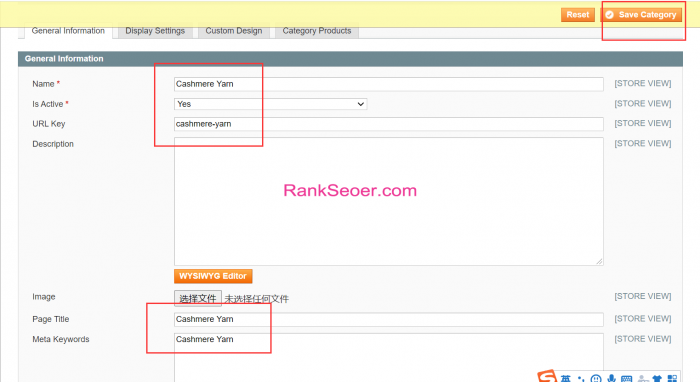This screenshot has width=700, height=382.
Task: Click the General Information section header
Action: click(350, 59)
